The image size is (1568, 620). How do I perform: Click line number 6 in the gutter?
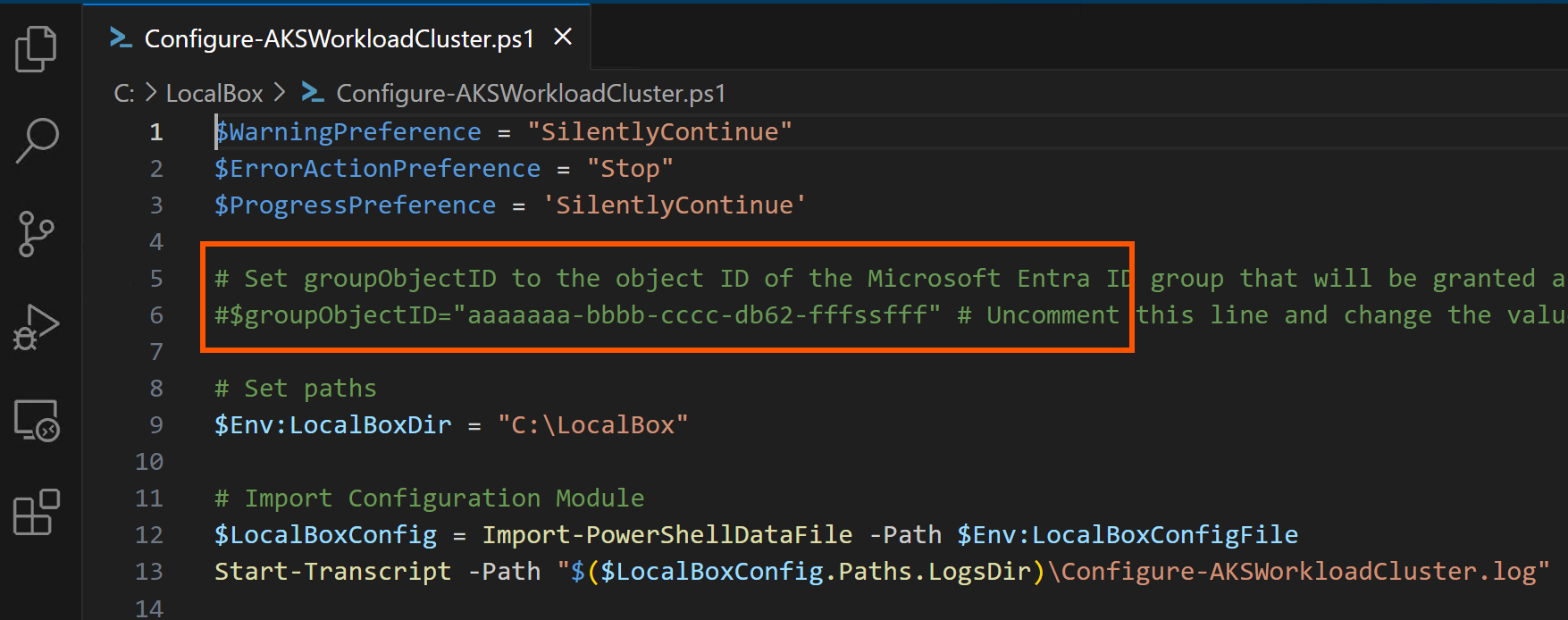coord(156,315)
